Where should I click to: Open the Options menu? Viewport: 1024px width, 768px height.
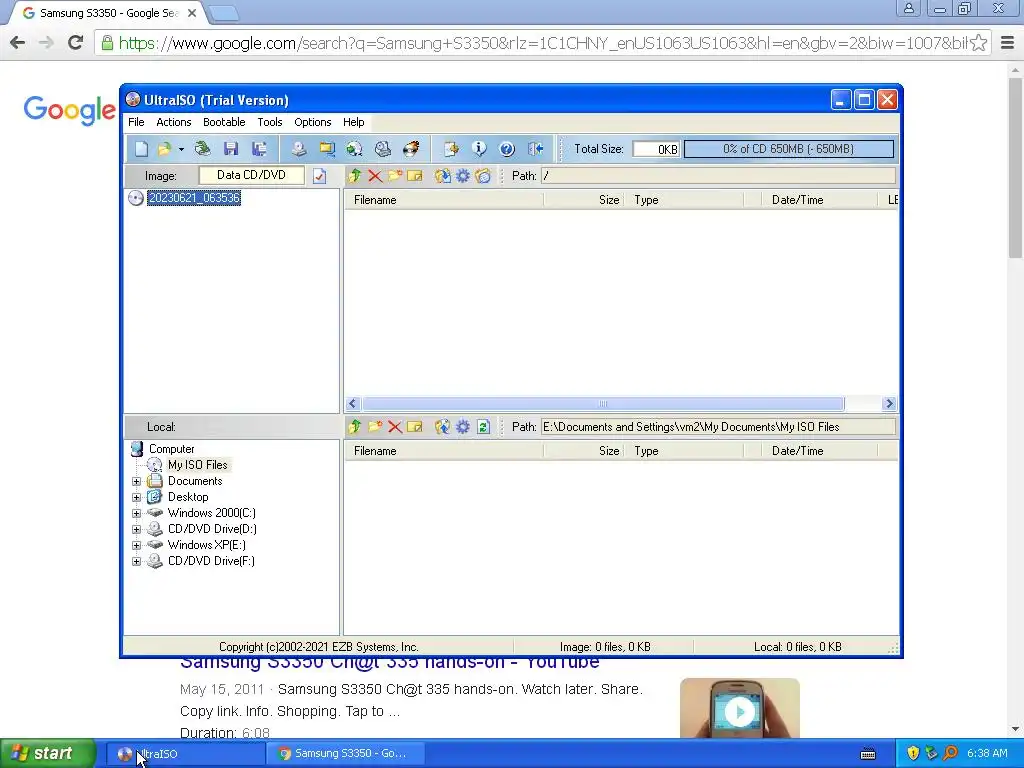coord(313,122)
